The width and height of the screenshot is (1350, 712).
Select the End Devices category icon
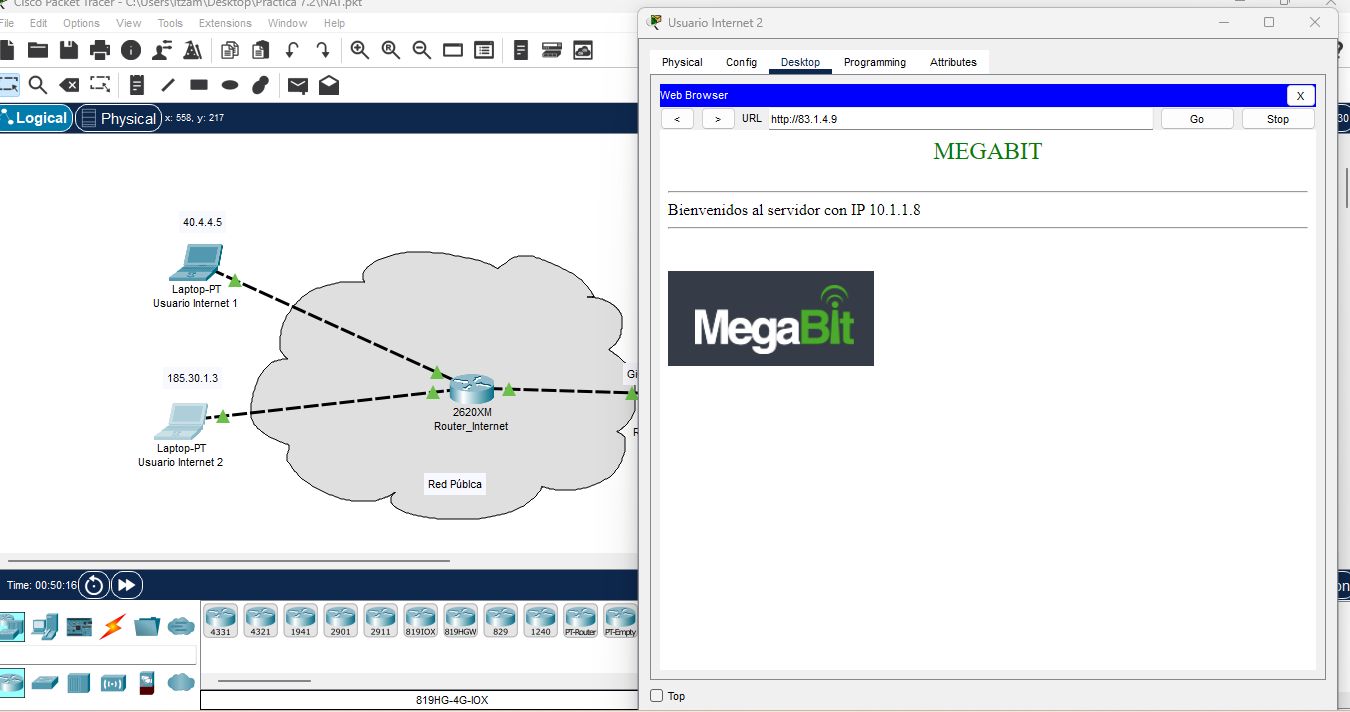pos(45,626)
